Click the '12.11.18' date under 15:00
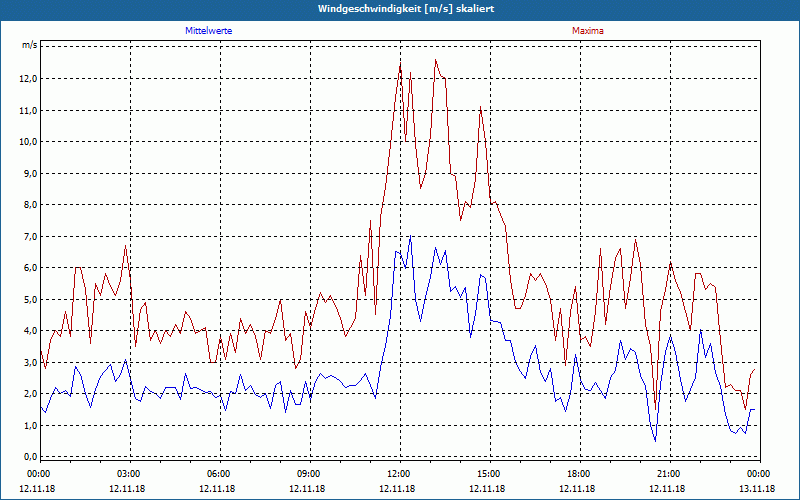 tap(487, 489)
